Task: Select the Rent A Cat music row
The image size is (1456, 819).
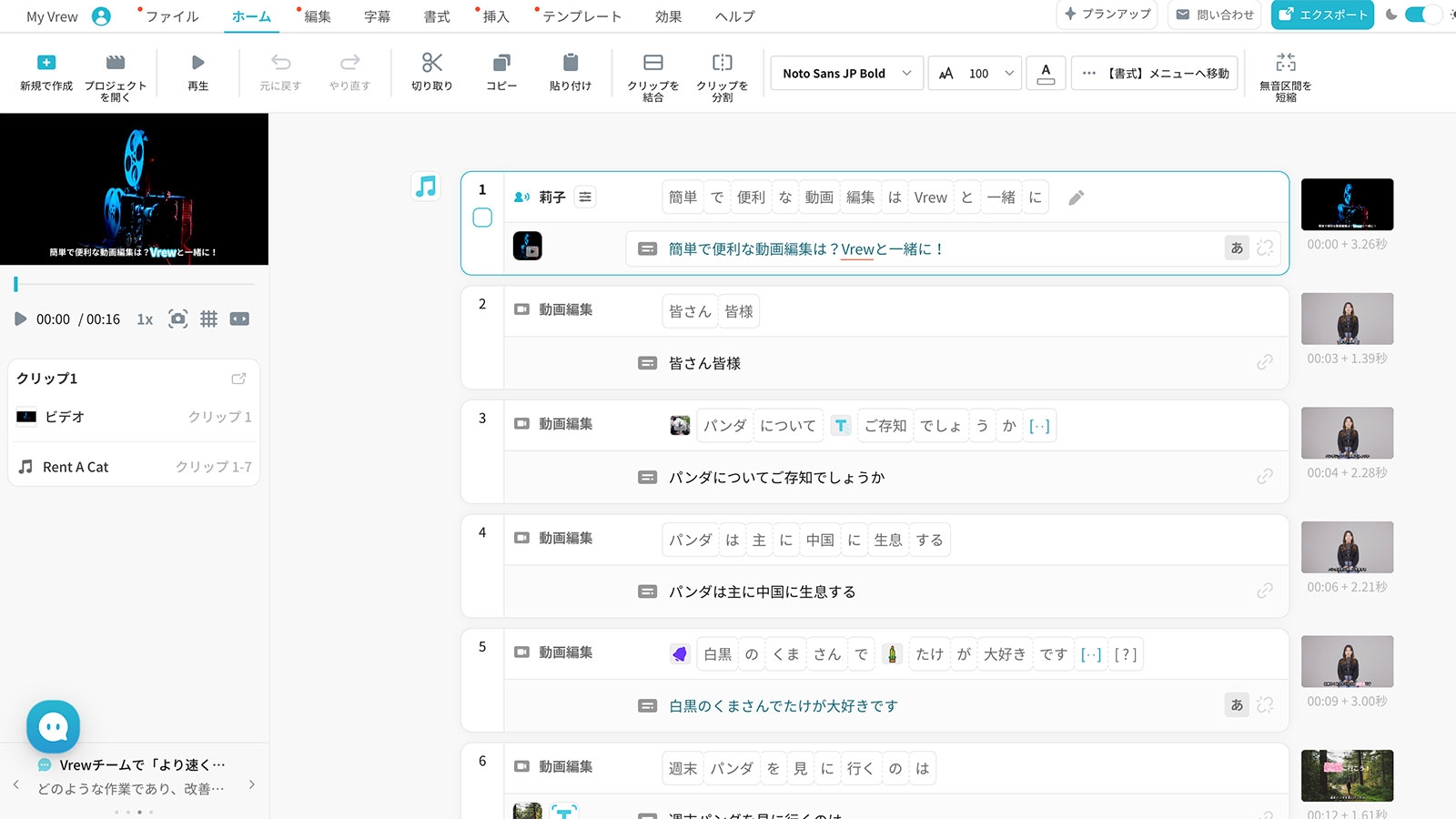Action: pyautogui.click(x=135, y=467)
